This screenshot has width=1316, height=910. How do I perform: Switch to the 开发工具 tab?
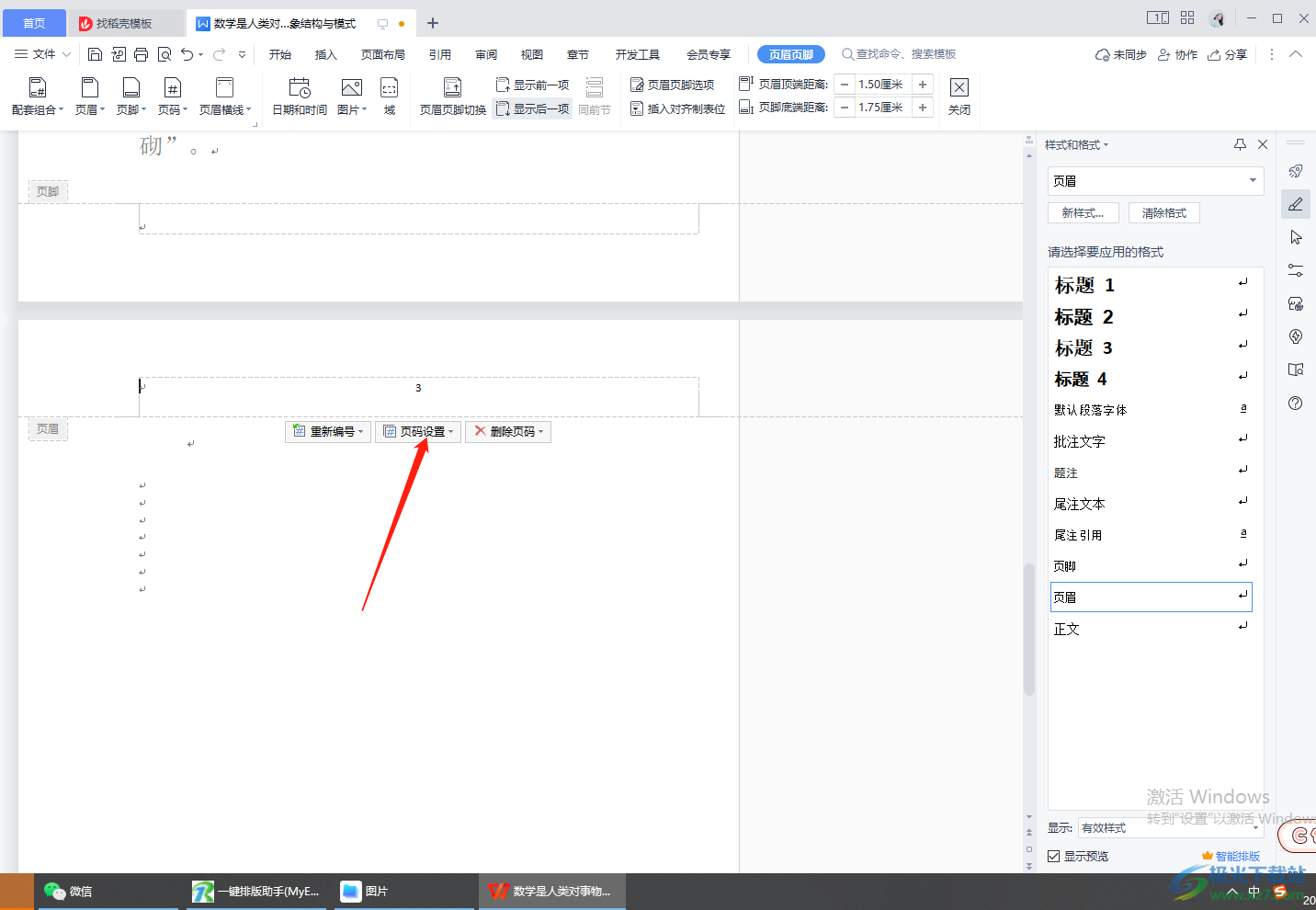pyautogui.click(x=638, y=55)
